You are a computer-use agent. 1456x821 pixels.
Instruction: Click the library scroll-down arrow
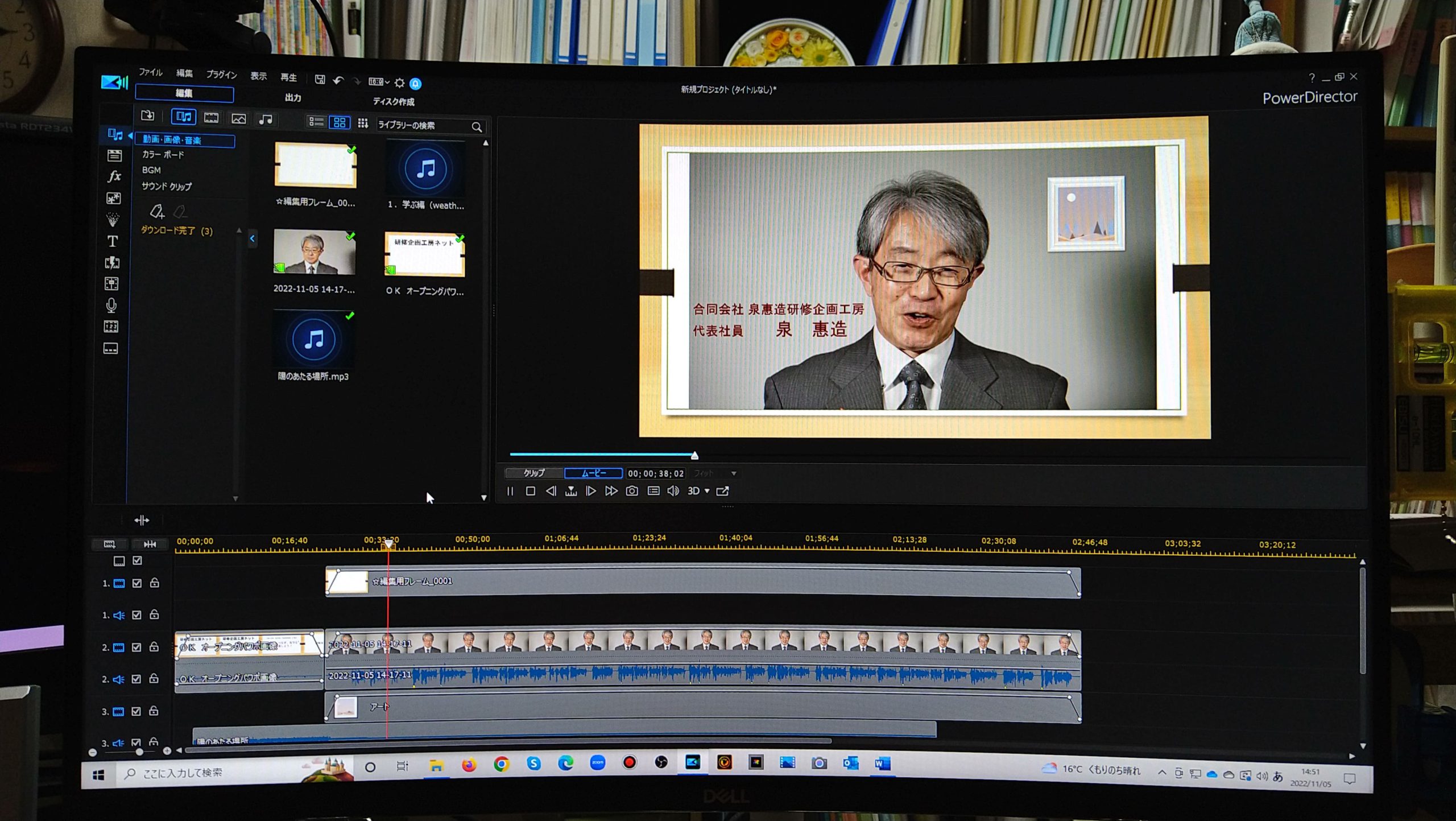pyautogui.click(x=484, y=498)
